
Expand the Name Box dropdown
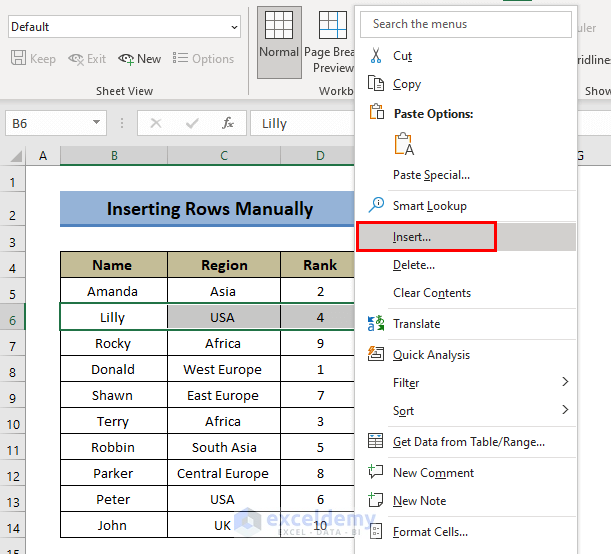click(97, 123)
